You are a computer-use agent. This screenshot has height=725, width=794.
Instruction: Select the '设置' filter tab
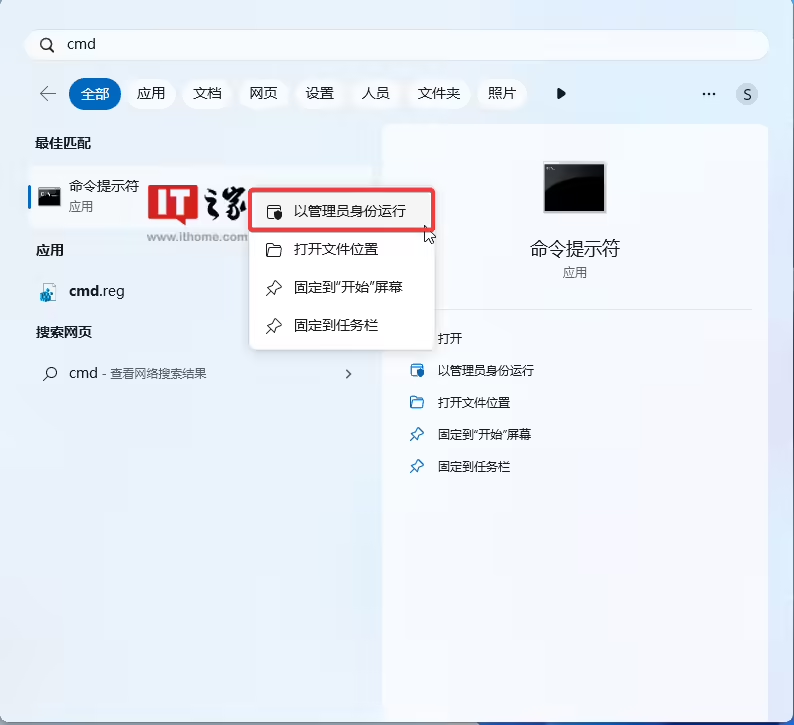coord(320,94)
